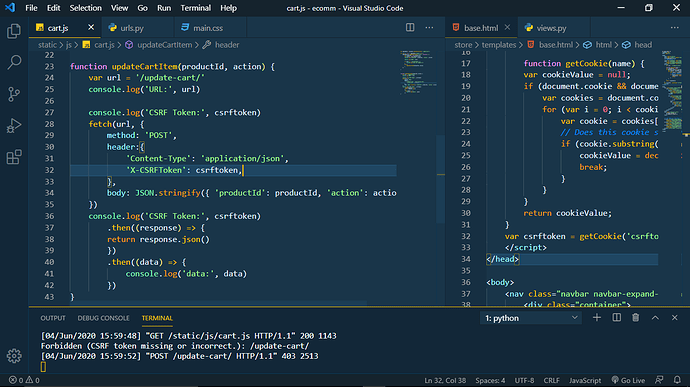Screen dimensions: 690x387
Task: Open the Terminal menu
Action: pos(195,8)
